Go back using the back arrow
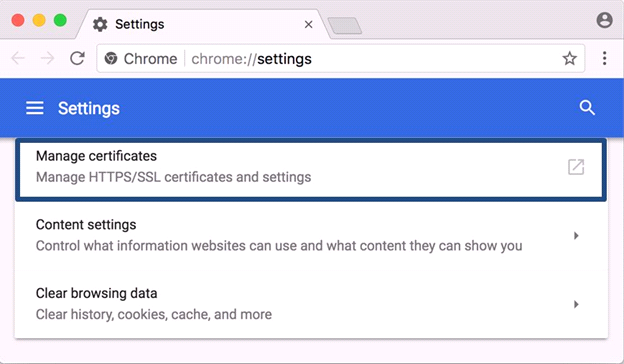Screen dimensions: 624x364 click(18, 58)
